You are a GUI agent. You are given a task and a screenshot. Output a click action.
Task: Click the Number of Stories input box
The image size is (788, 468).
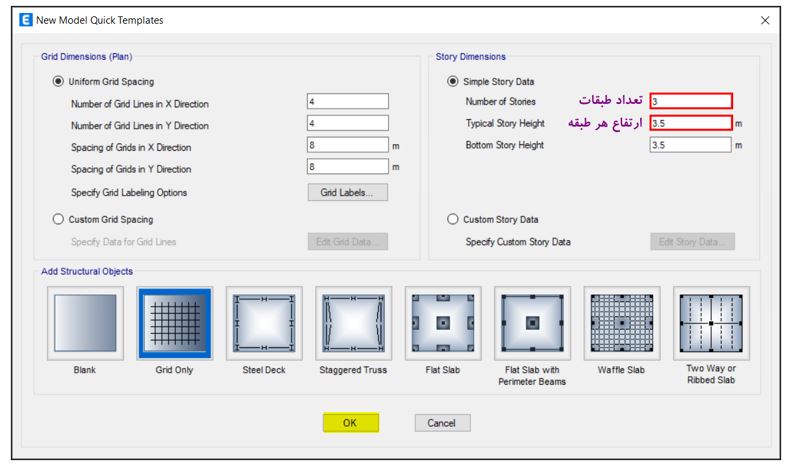(x=691, y=101)
